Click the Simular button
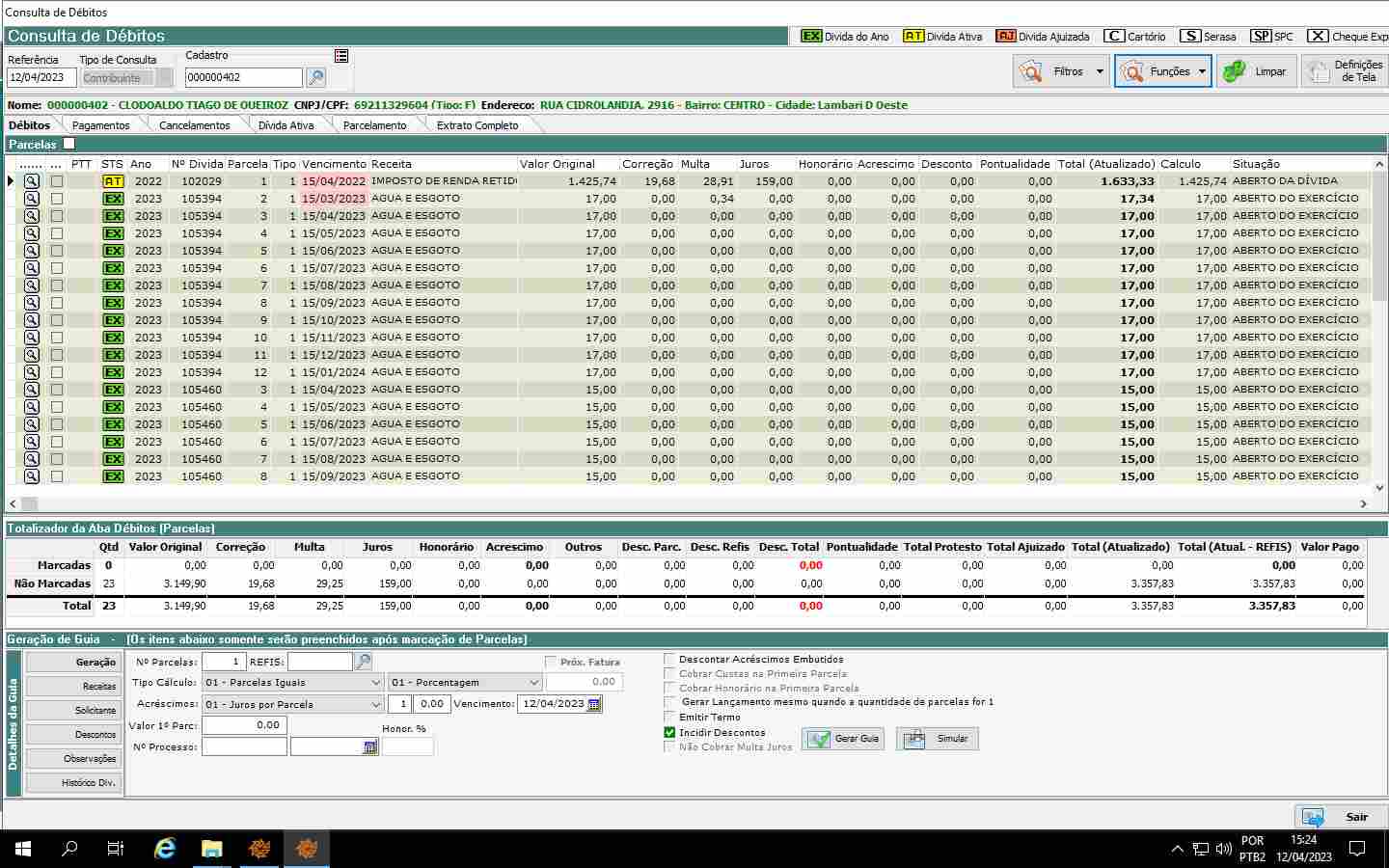The height and width of the screenshot is (868, 1389). (938, 739)
